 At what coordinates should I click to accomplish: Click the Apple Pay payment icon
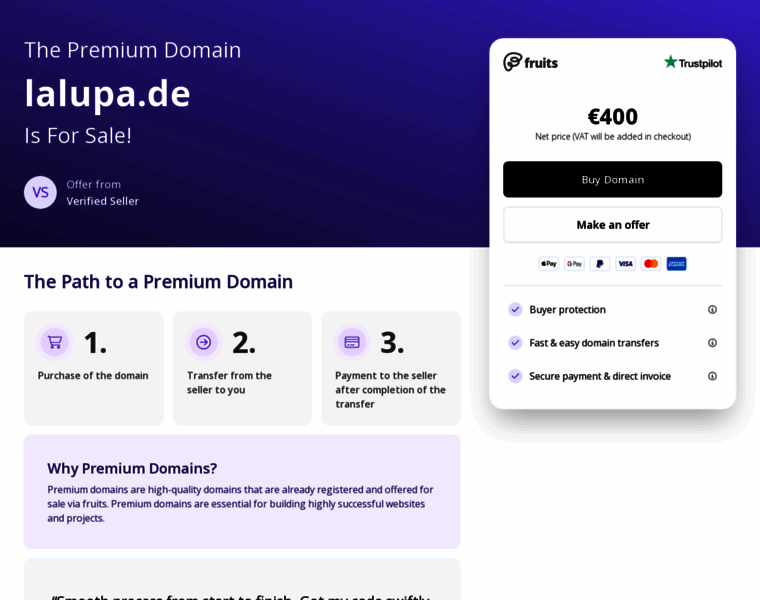click(x=548, y=264)
